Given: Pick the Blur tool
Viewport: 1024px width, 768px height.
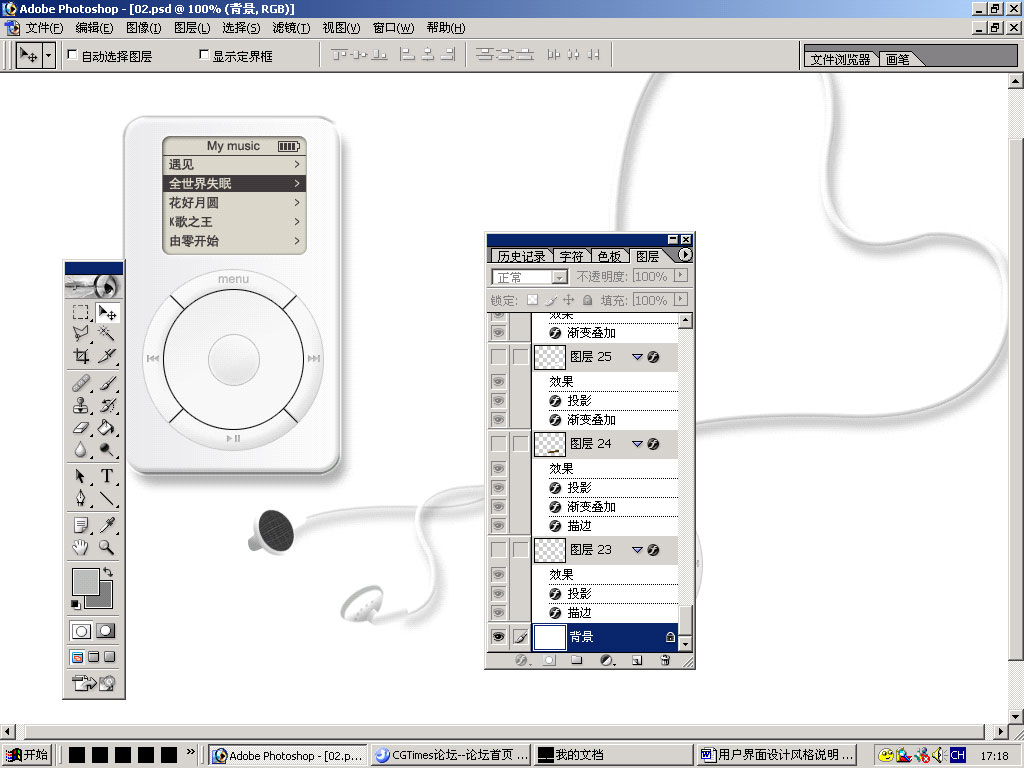Looking at the screenshot, I should point(81,449).
